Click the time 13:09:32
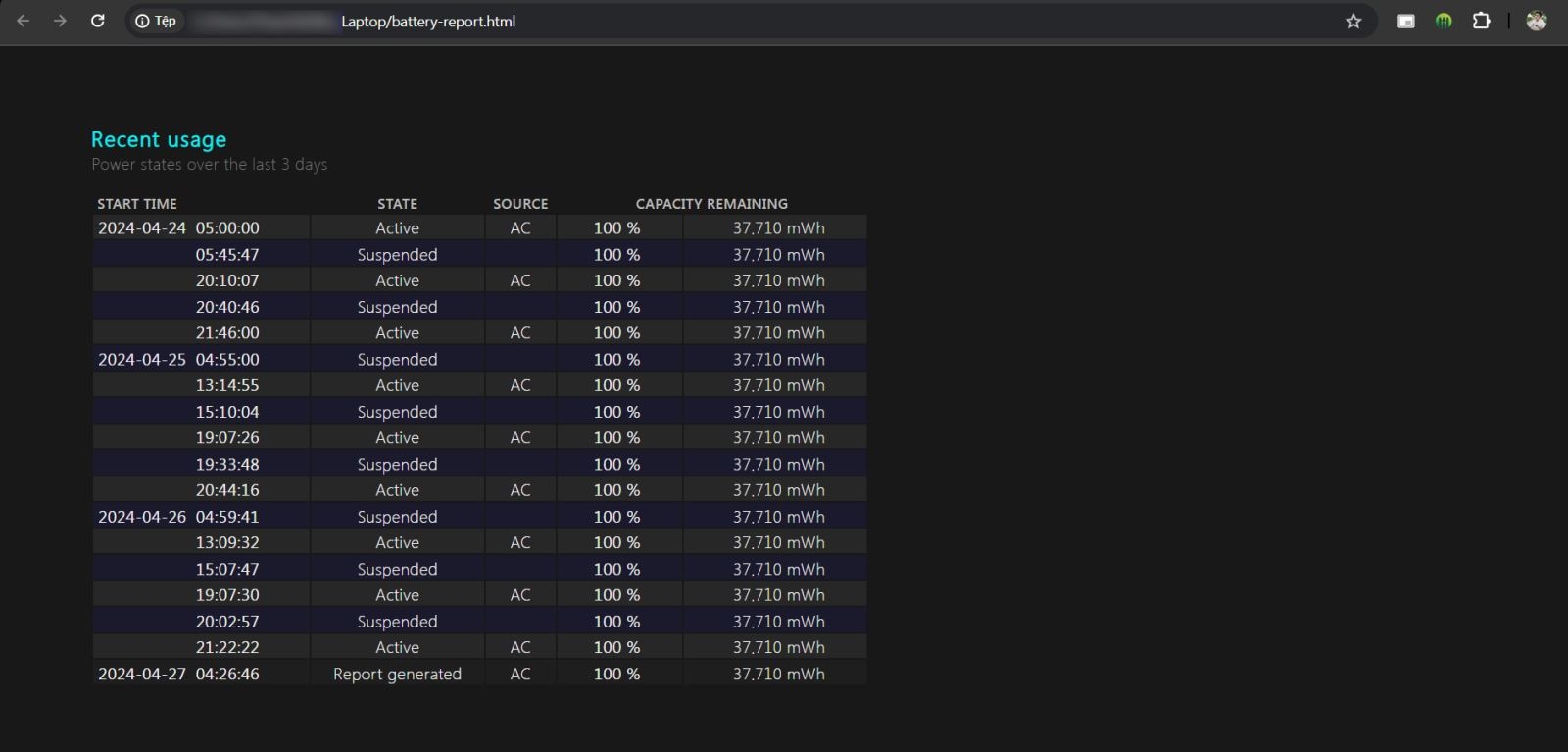1568x752 pixels. coord(227,542)
